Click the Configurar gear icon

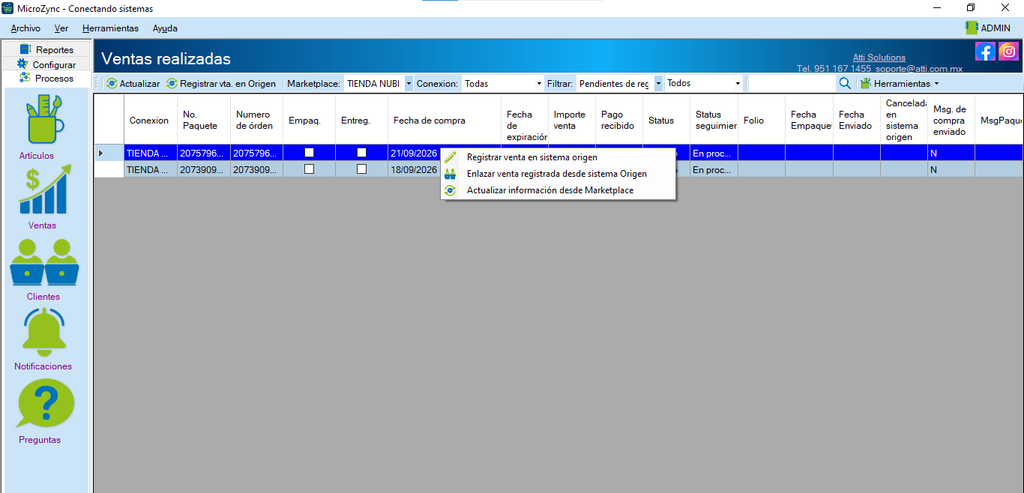click(23, 64)
